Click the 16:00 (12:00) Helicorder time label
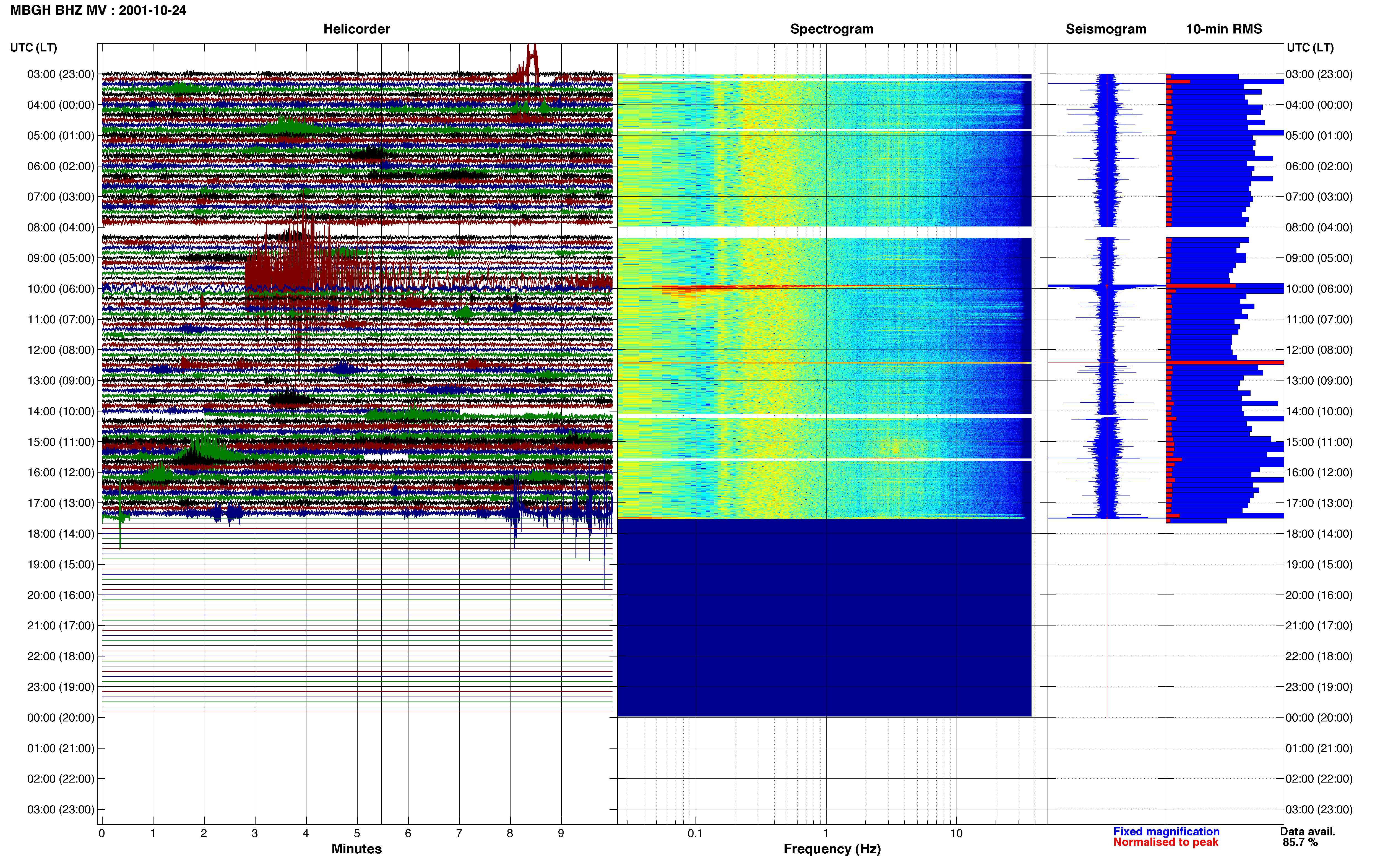Image resolution: width=1388 pixels, height=868 pixels. (x=61, y=473)
